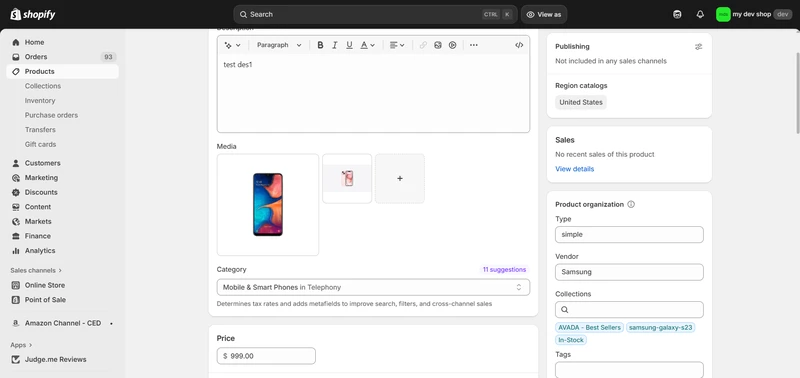The height and width of the screenshot is (378, 800).
Task: Expand the Sales channels section
Action: click(x=36, y=270)
